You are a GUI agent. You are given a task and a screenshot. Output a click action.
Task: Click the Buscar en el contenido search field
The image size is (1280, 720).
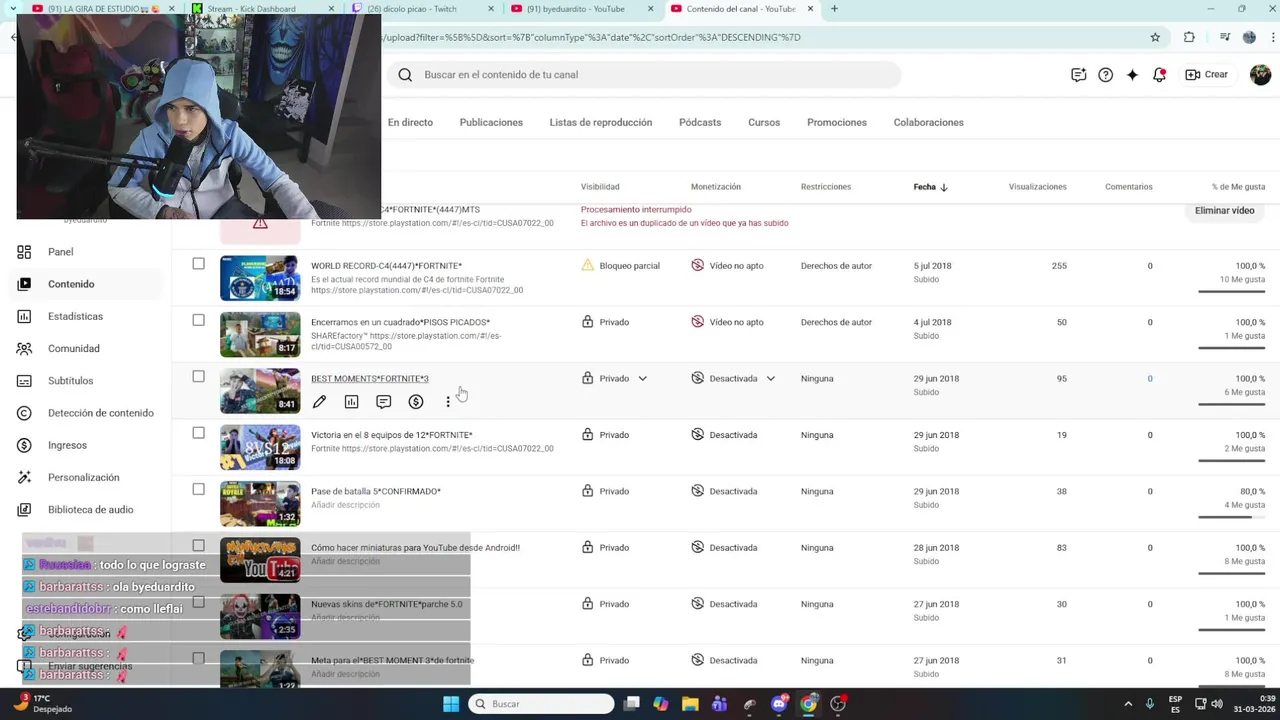coord(645,75)
